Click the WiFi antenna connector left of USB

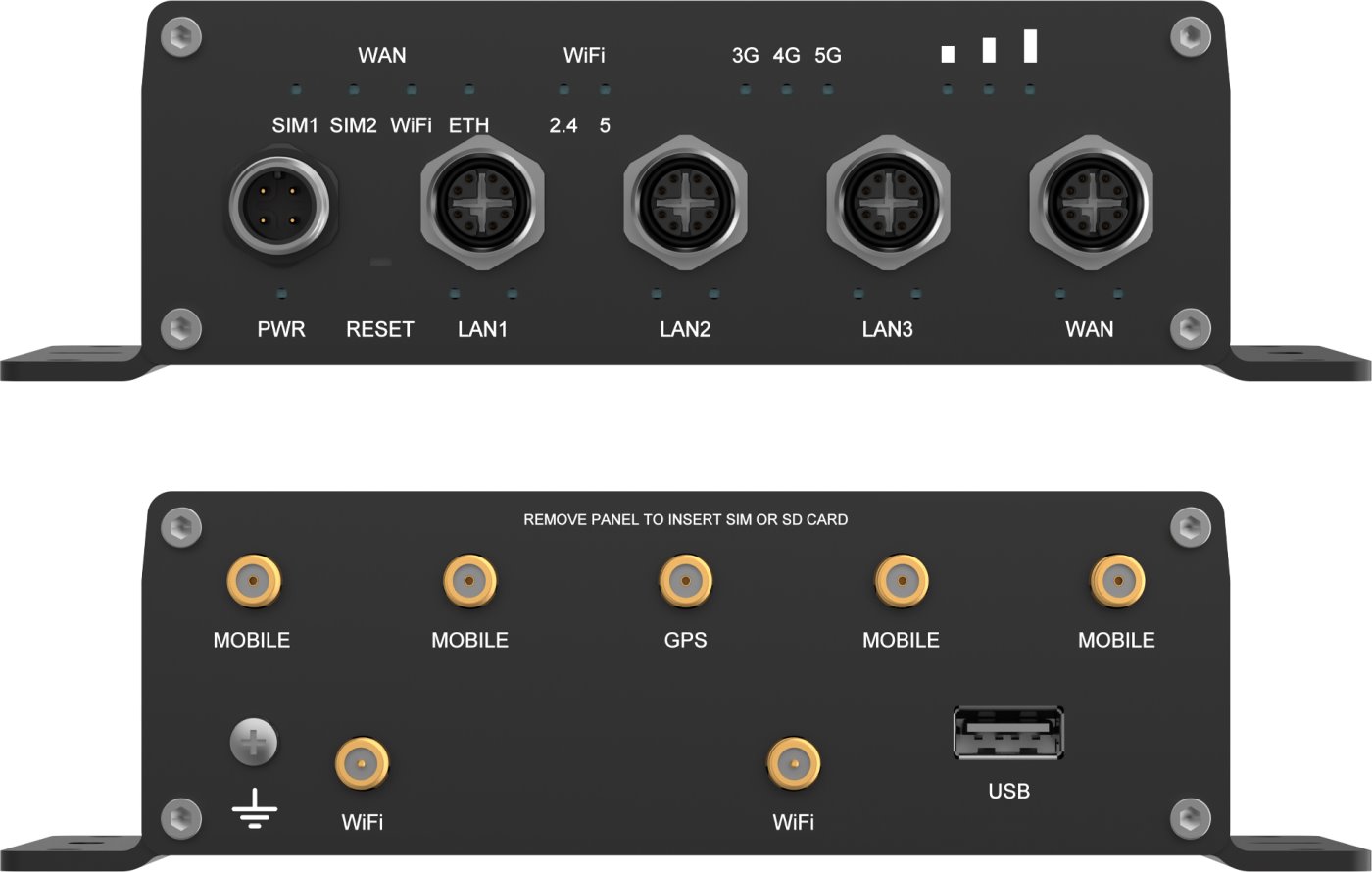coord(793,764)
